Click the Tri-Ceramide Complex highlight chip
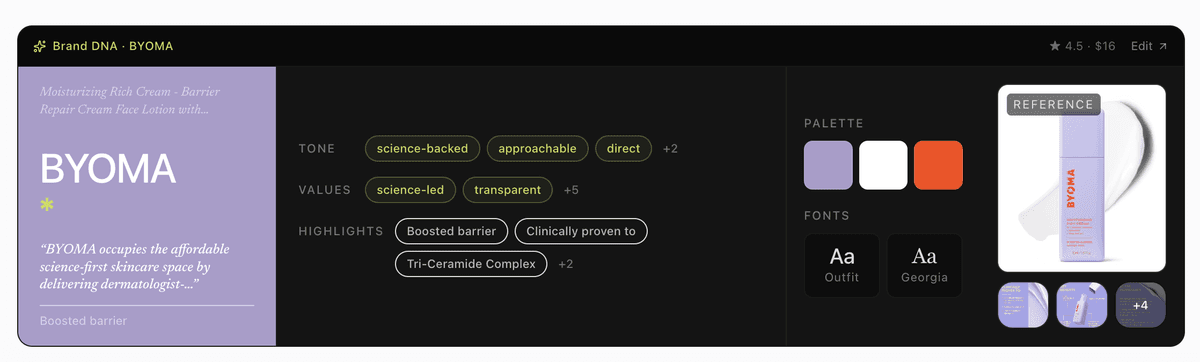Viewport: 1200px width, 362px height. tap(472, 265)
